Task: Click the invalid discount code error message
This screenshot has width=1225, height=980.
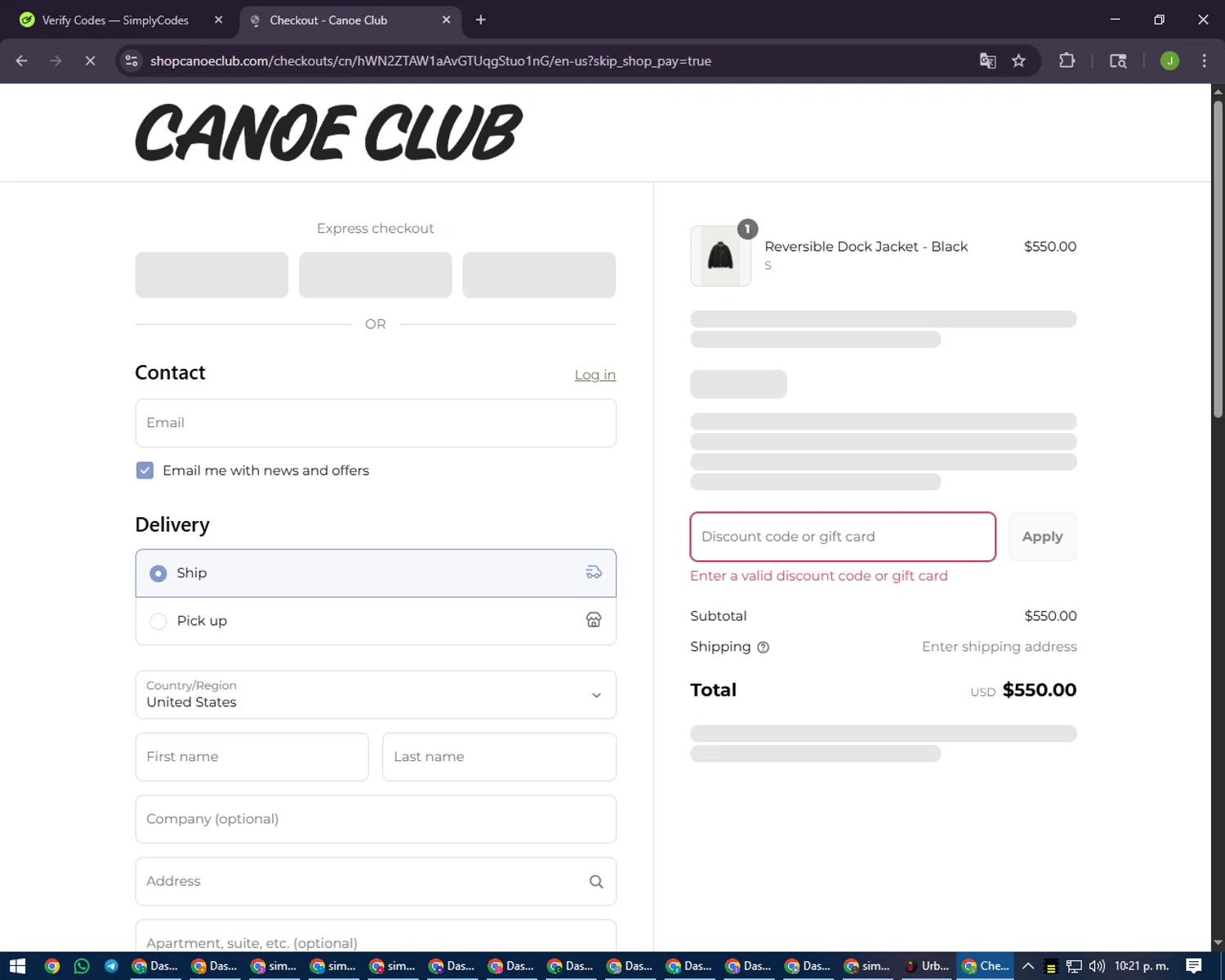Action: click(x=819, y=576)
